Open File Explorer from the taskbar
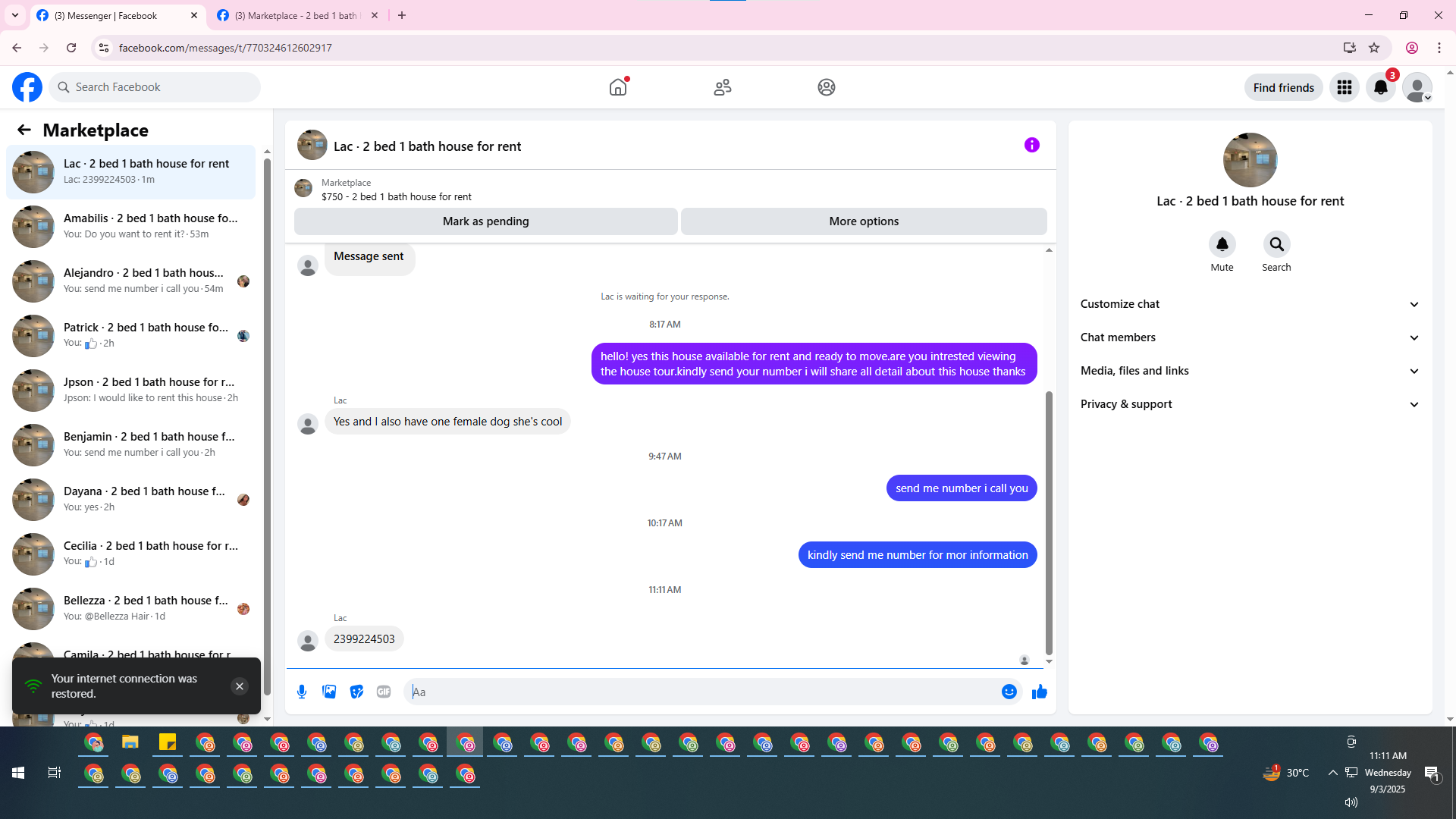 130,742
